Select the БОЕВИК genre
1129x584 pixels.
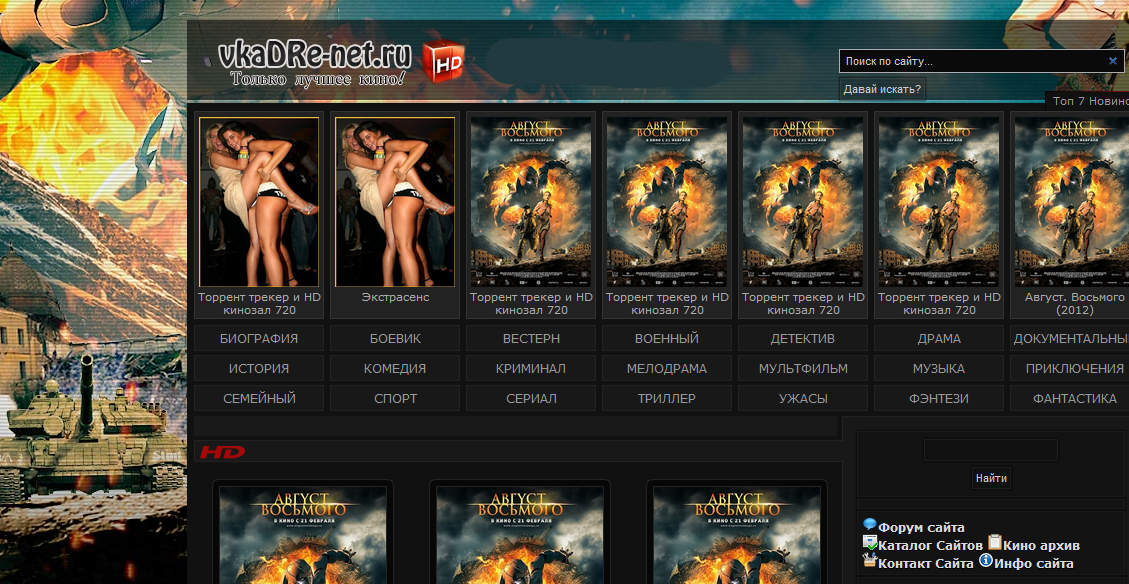[395, 339]
